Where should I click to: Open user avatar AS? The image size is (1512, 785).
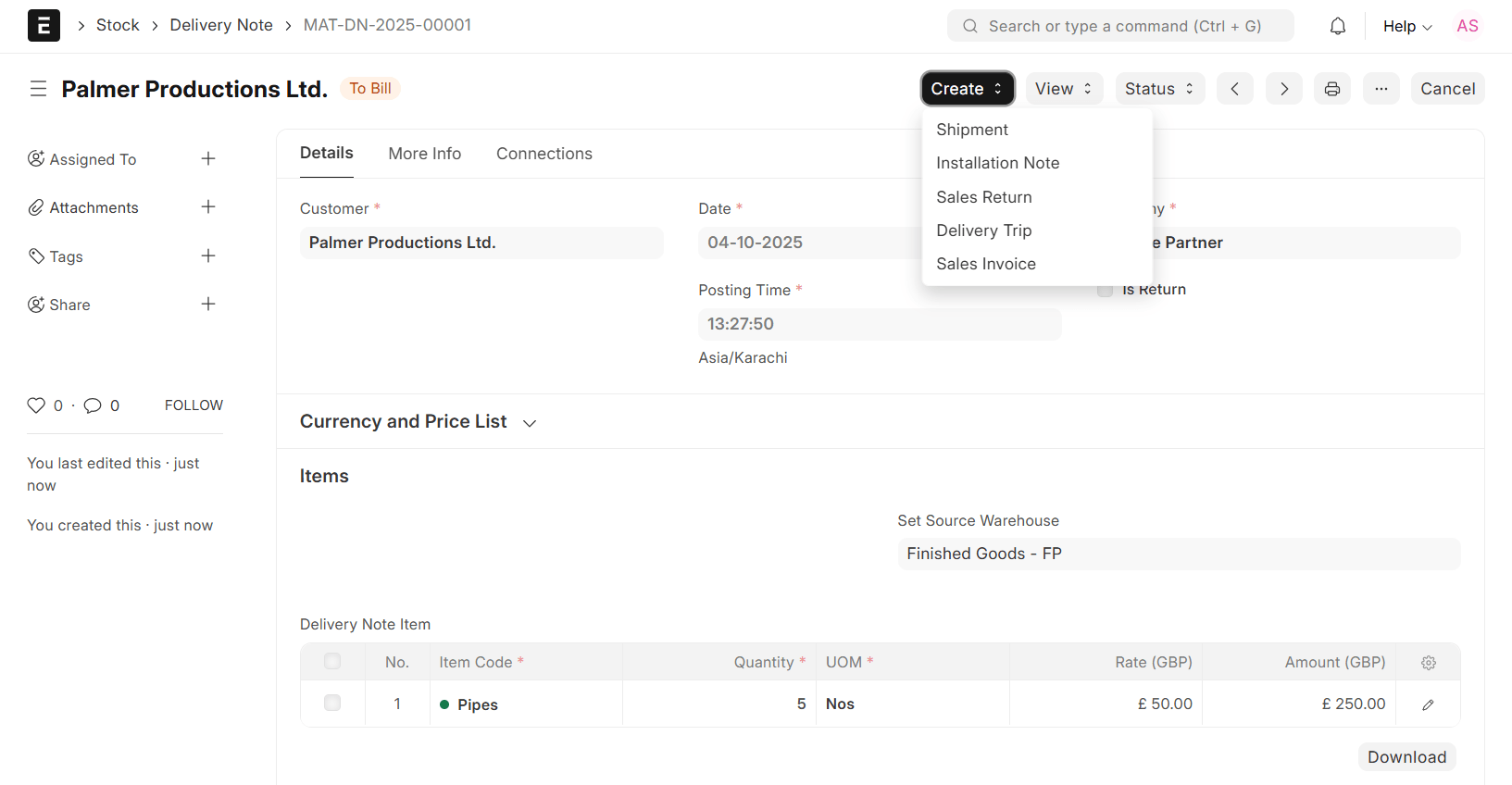pos(1468,26)
